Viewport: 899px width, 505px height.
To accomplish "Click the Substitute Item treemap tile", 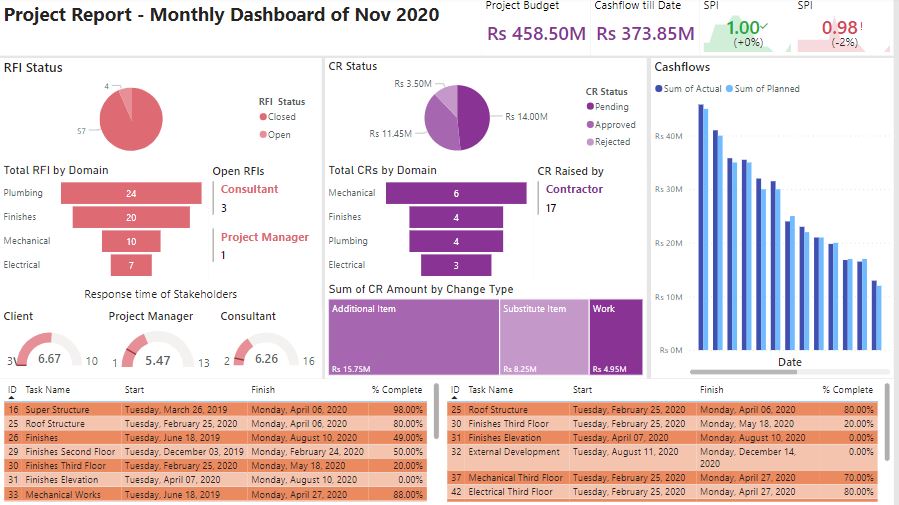I will coord(544,337).
